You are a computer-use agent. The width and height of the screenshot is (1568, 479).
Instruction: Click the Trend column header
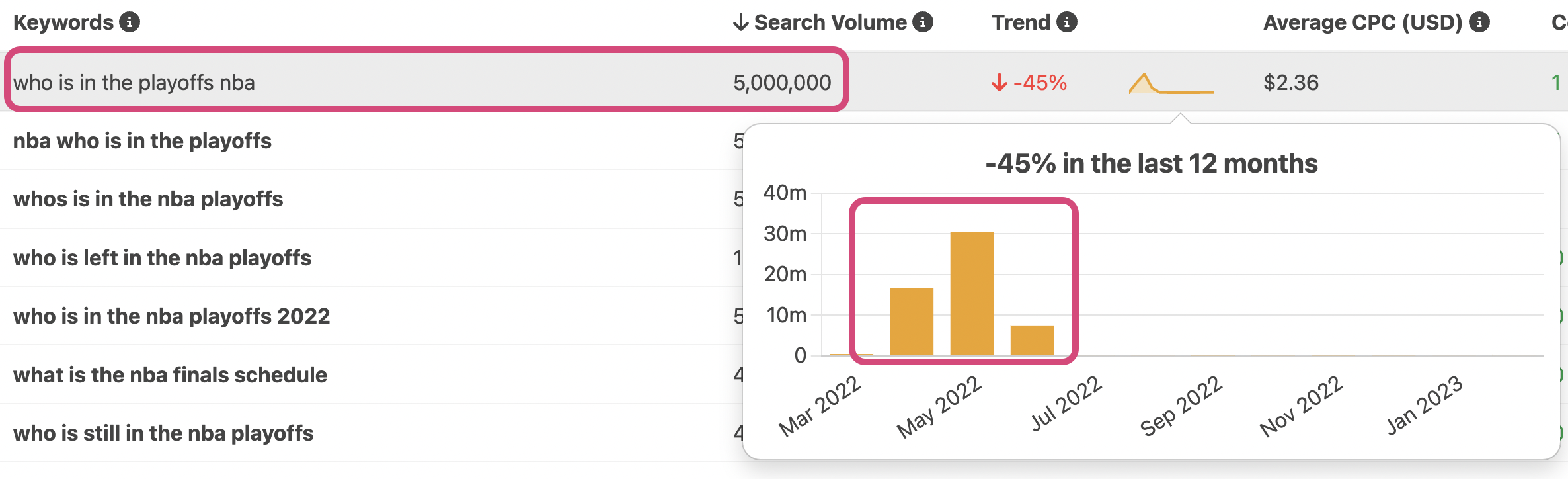point(1021,22)
